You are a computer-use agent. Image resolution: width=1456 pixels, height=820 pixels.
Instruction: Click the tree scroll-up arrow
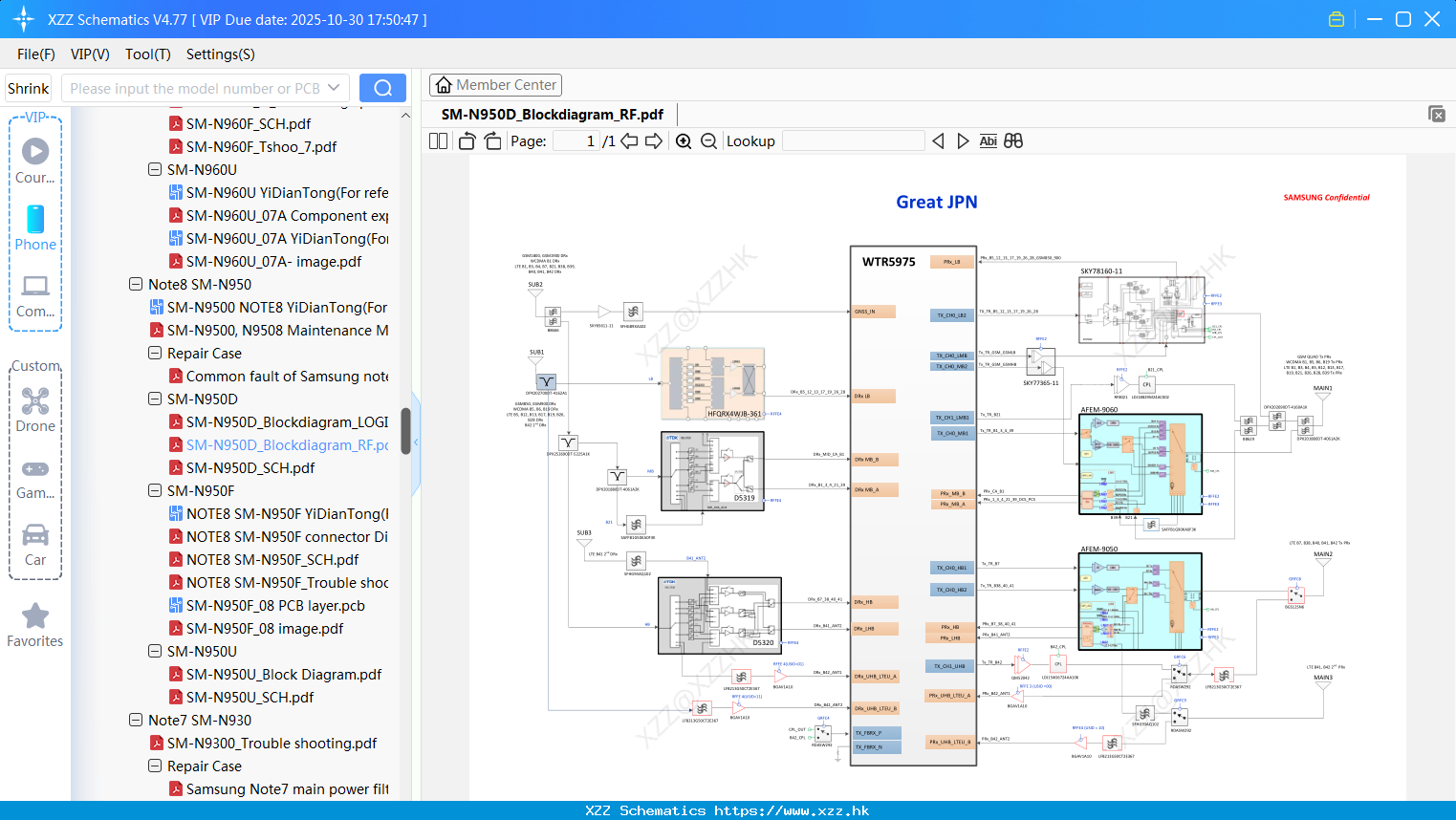(405, 116)
